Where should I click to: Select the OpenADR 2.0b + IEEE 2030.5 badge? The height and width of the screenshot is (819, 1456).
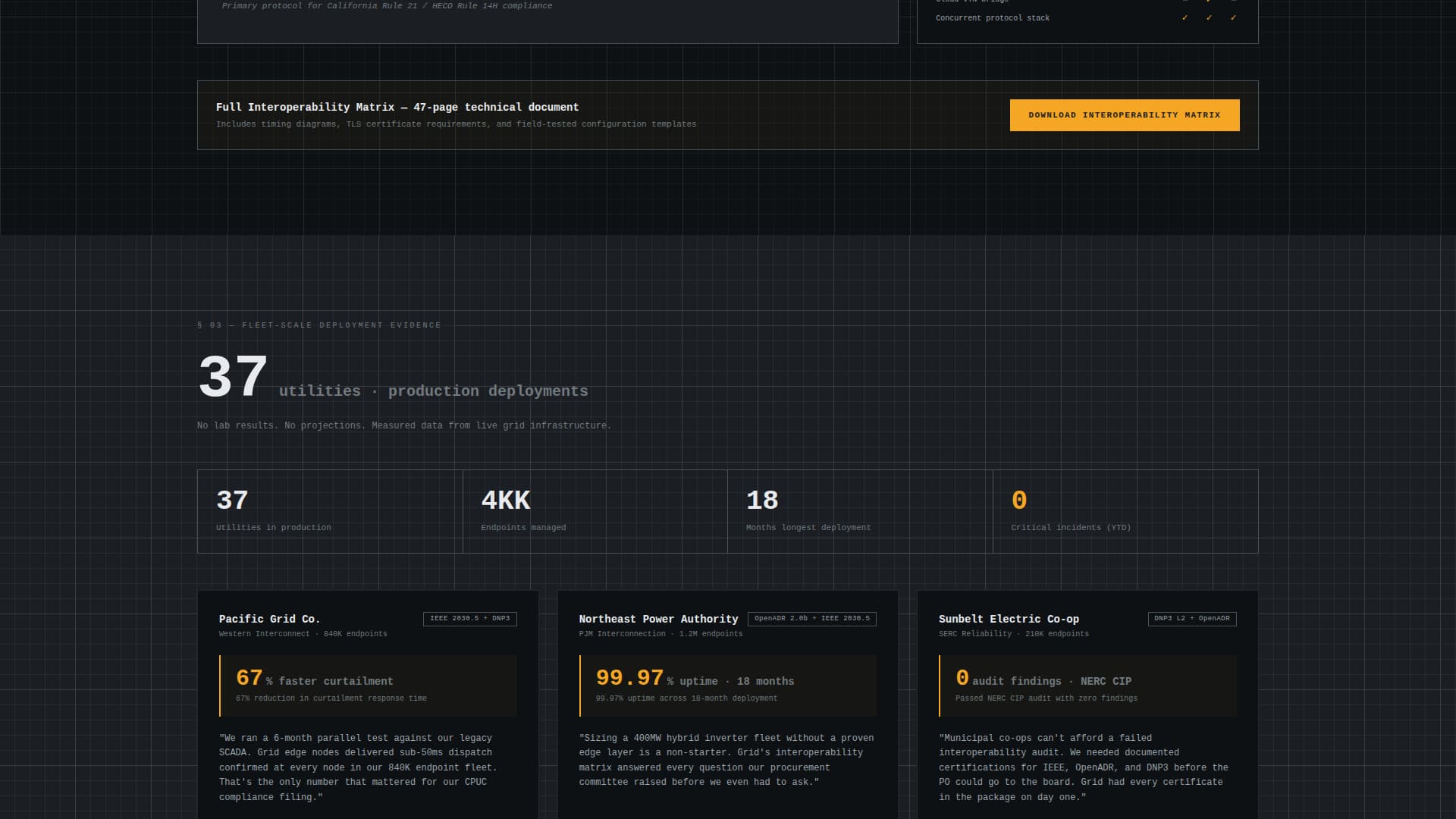click(811, 618)
